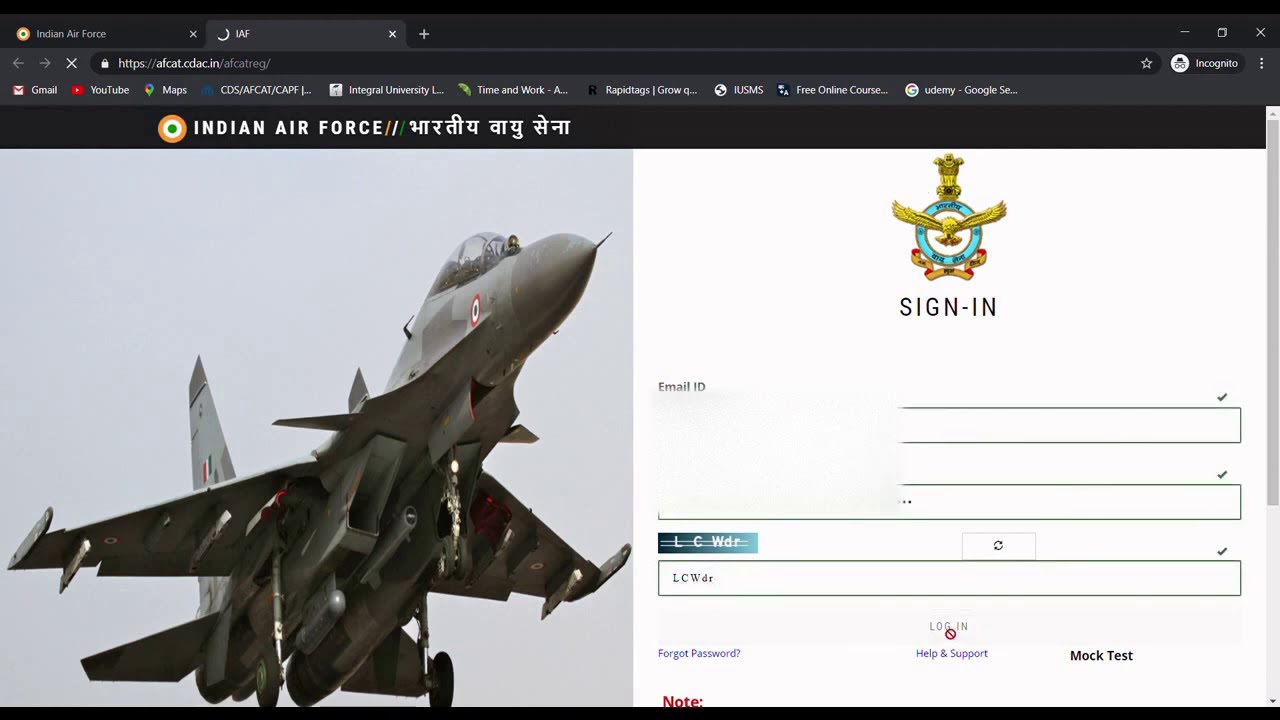This screenshot has height=720, width=1280.
Task: Click the scrollbar up arrow
Action: 1272,112
